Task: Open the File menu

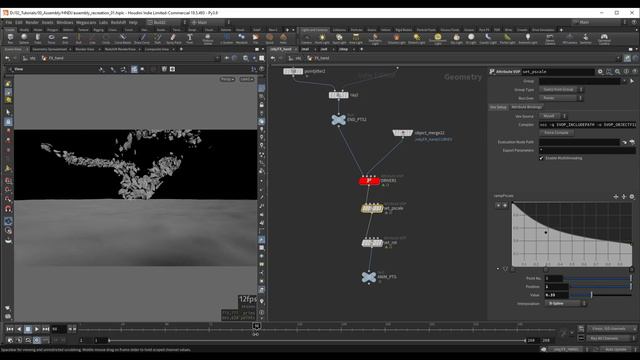Action: click(9, 22)
